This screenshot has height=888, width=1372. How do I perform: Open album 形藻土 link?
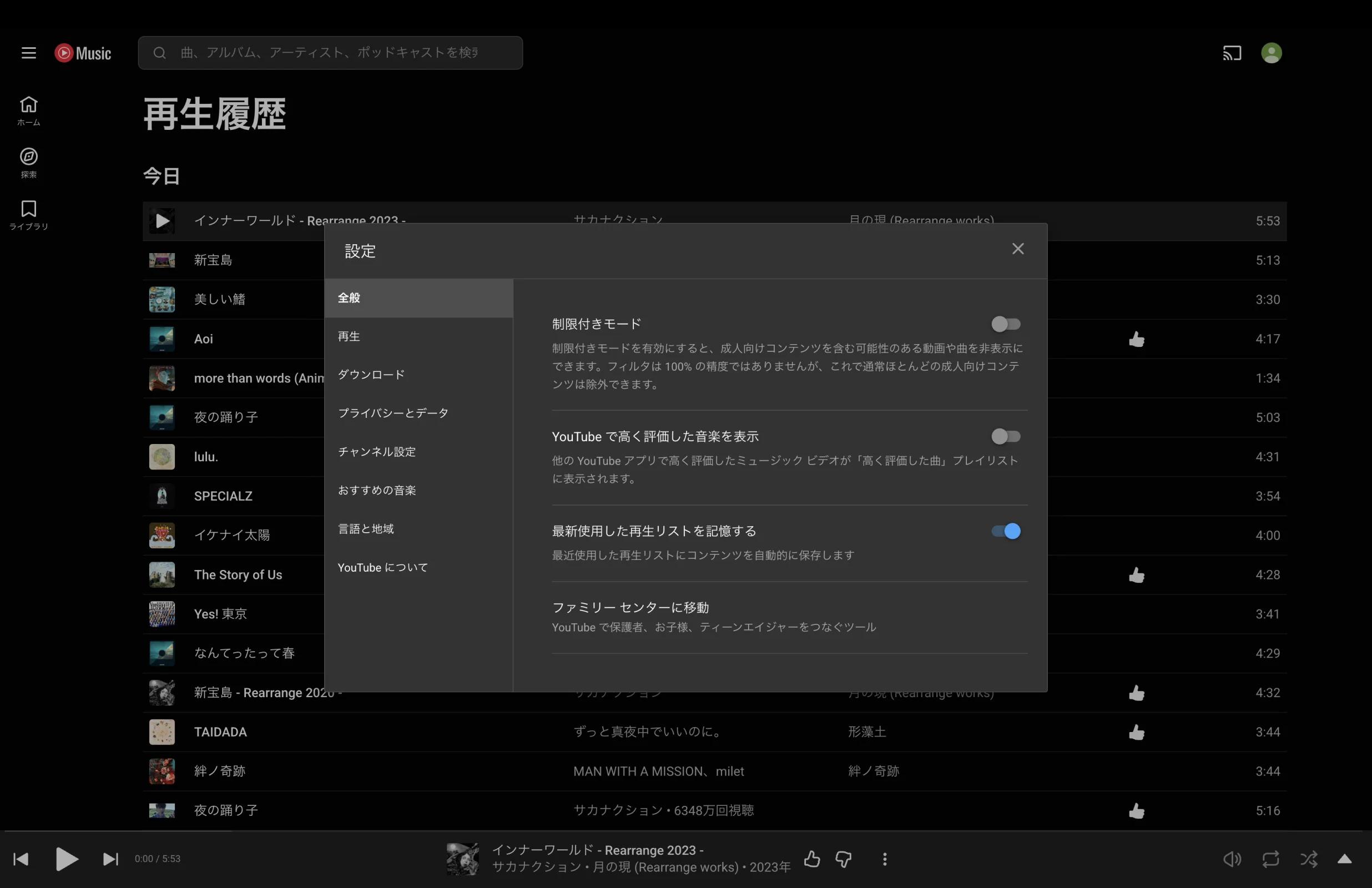tap(867, 731)
